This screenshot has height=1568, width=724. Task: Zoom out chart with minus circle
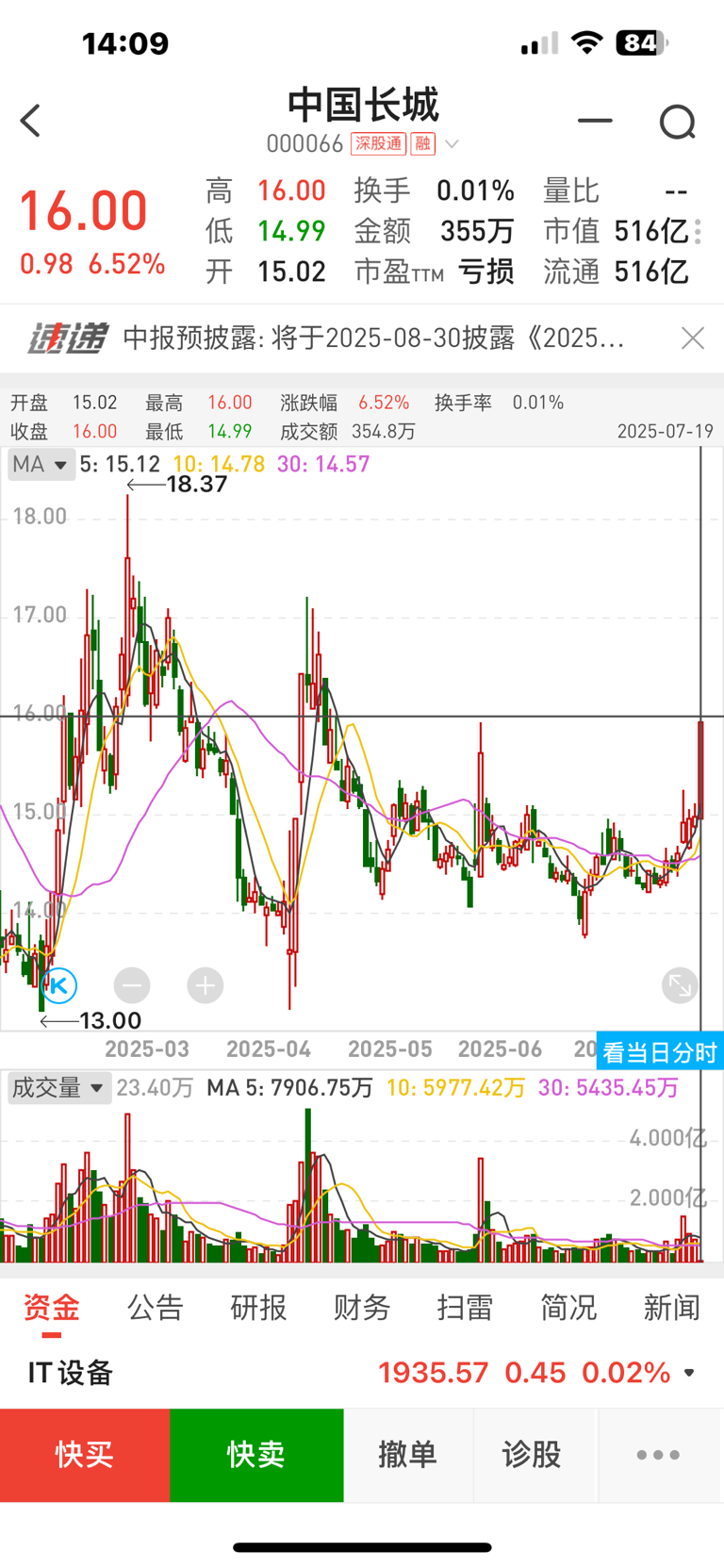click(x=132, y=986)
